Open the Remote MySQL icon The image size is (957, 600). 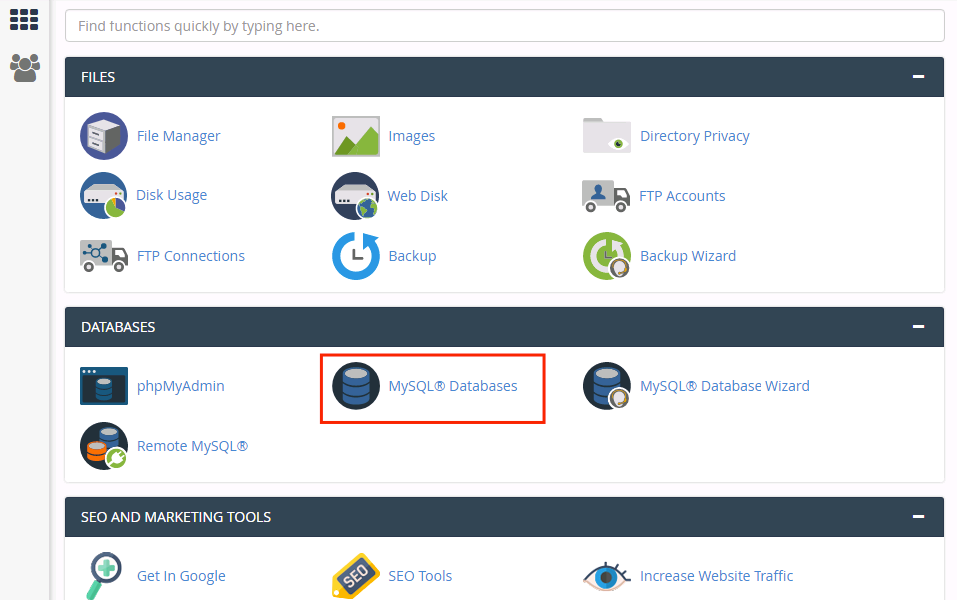pyautogui.click(x=104, y=446)
